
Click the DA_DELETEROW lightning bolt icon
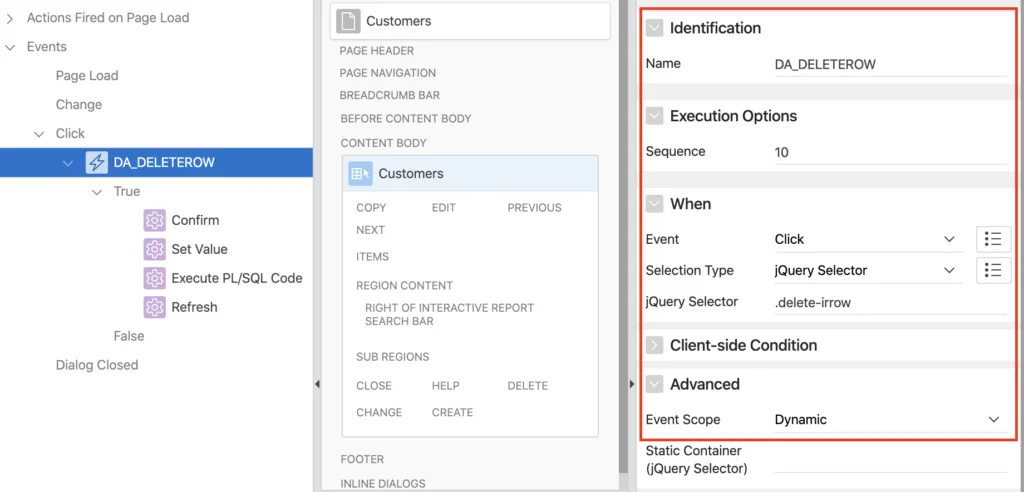tap(97, 163)
